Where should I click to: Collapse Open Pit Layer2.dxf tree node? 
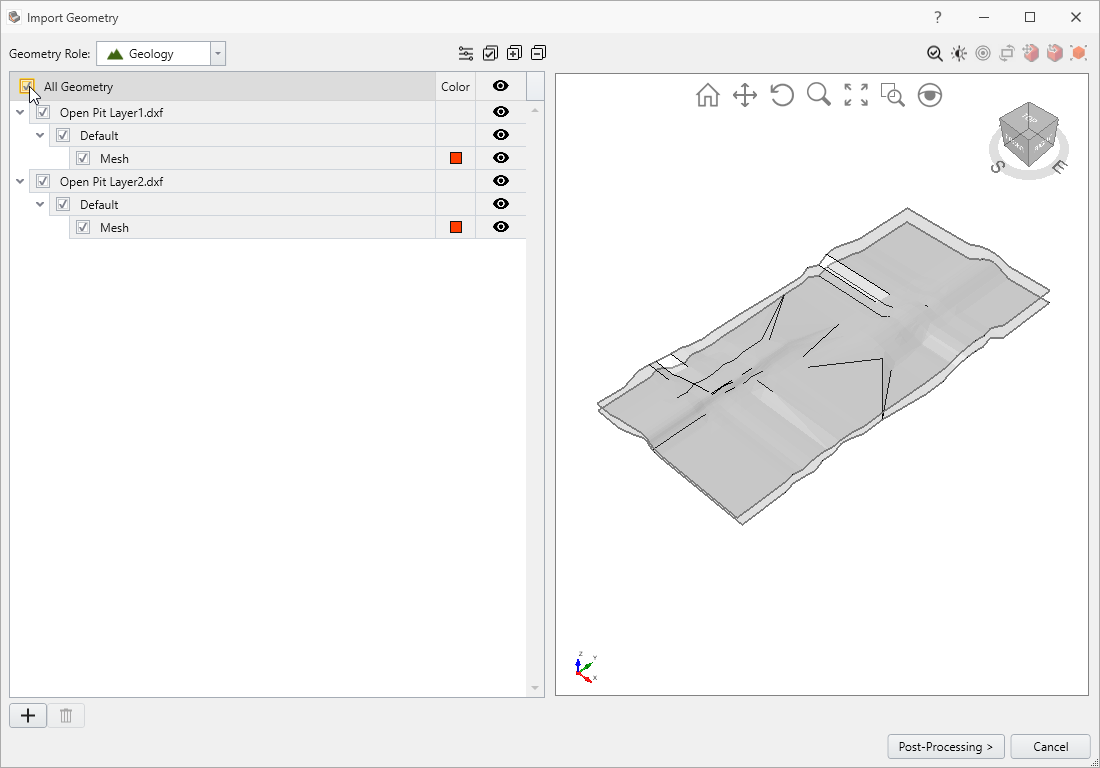[x=20, y=182]
